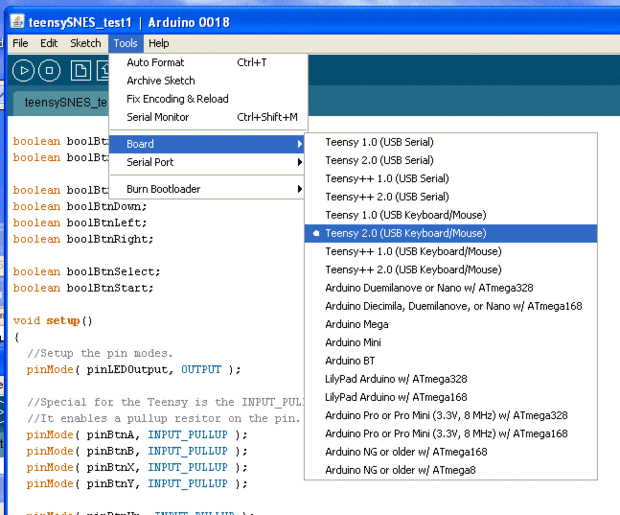
Task: Select LilyPad Arduino w/ ATmega328
Action: pyautogui.click(x=451, y=379)
